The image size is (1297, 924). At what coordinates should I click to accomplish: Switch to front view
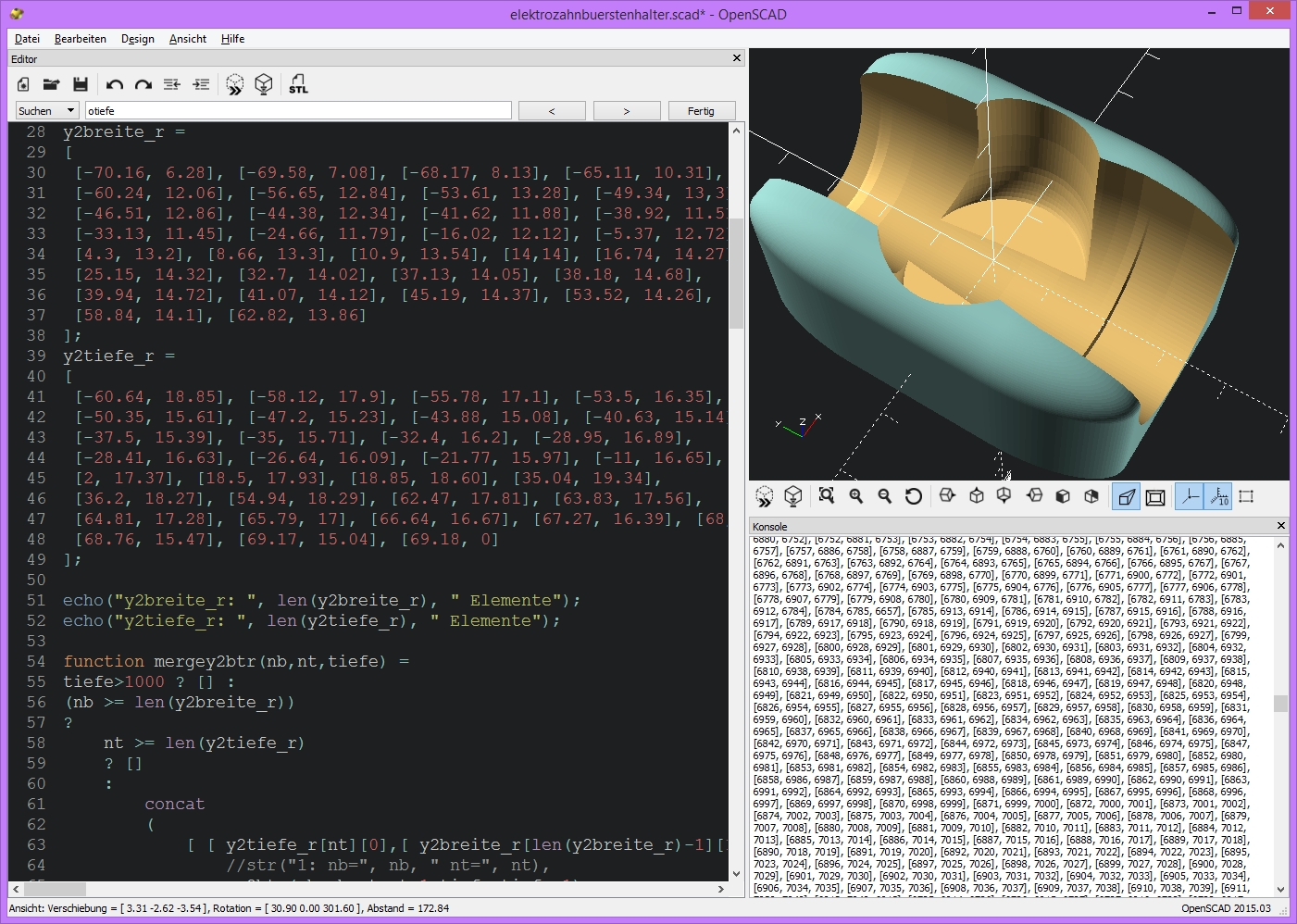click(x=1063, y=497)
